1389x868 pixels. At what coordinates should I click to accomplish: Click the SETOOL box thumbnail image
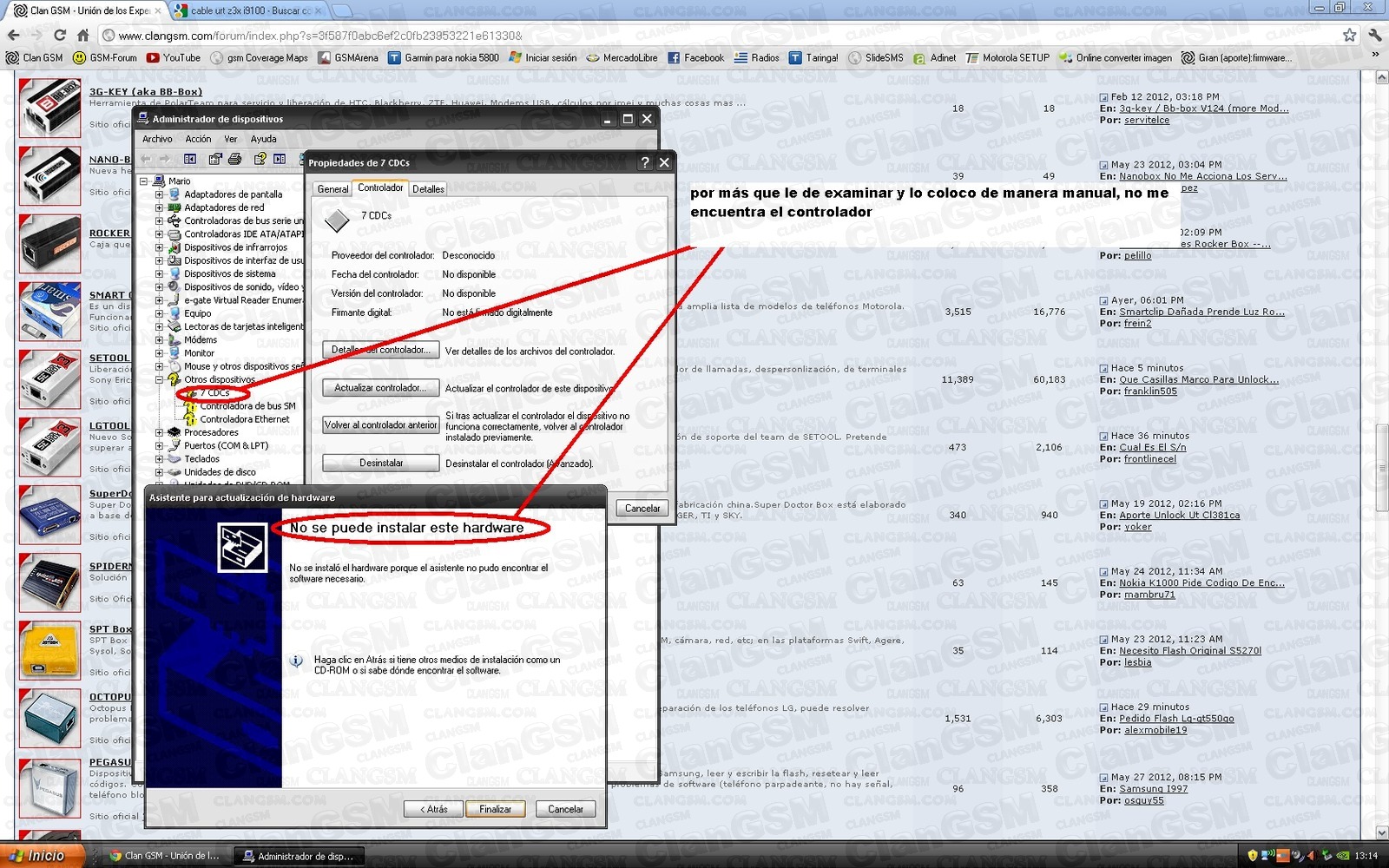[x=50, y=379]
